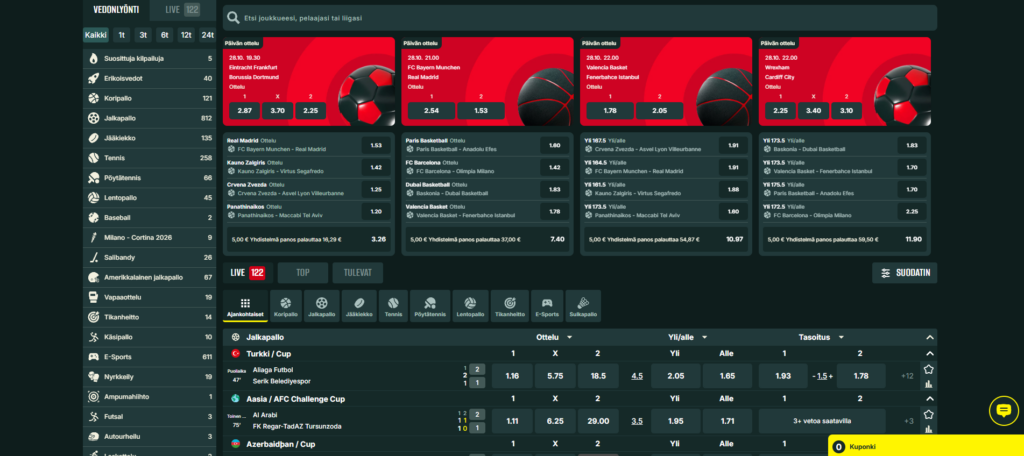Image resolution: width=1024 pixels, height=456 pixels.
Task: Open Jalkapallo sidebar category
Action: point(150,118)
